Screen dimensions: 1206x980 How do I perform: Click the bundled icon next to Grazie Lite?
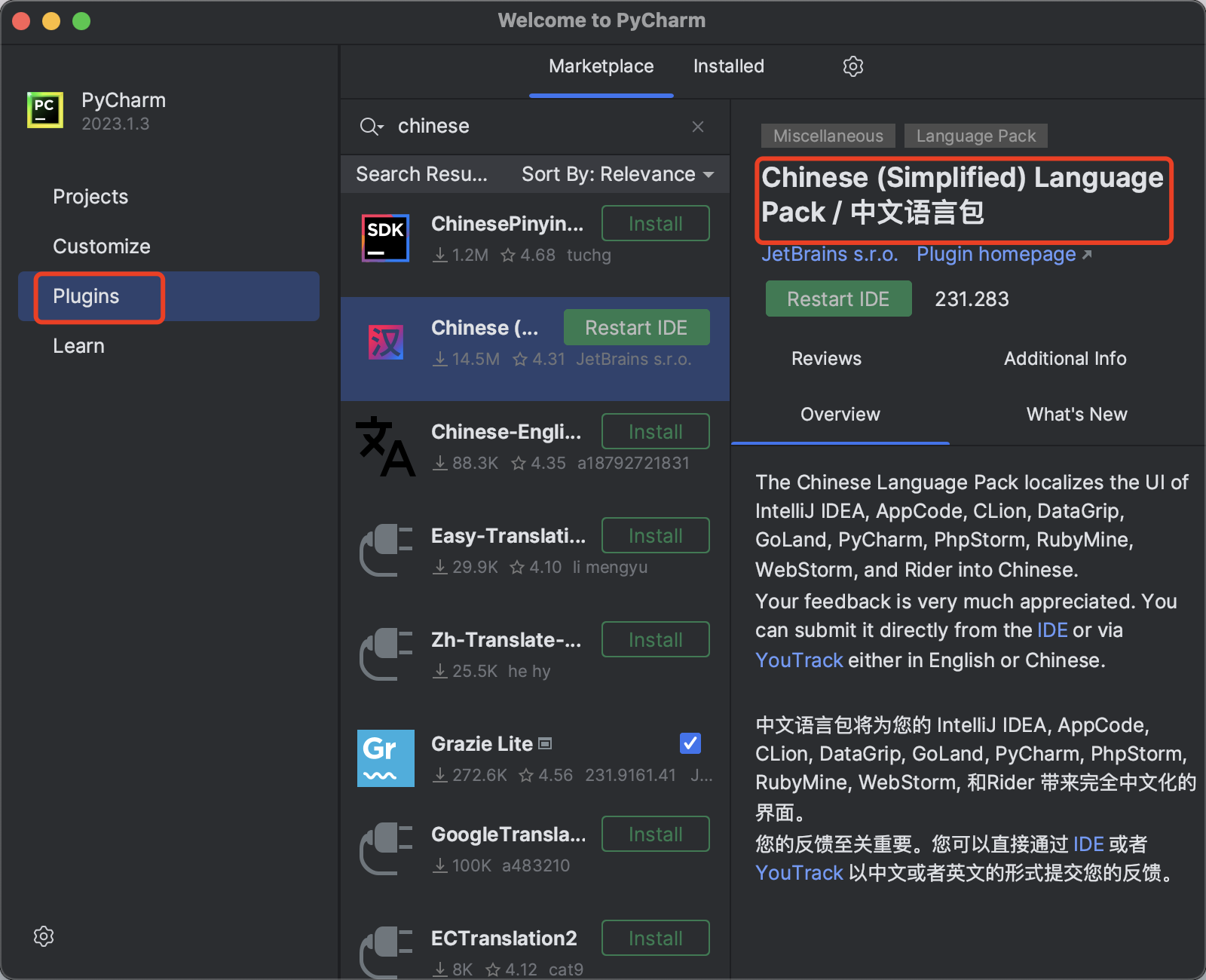tap(546, 744)
